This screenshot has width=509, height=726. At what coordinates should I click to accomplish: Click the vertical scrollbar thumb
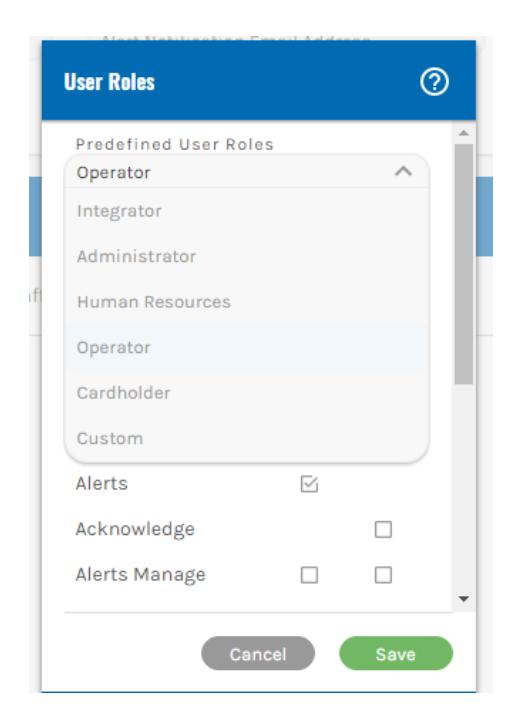coord(464,264)
